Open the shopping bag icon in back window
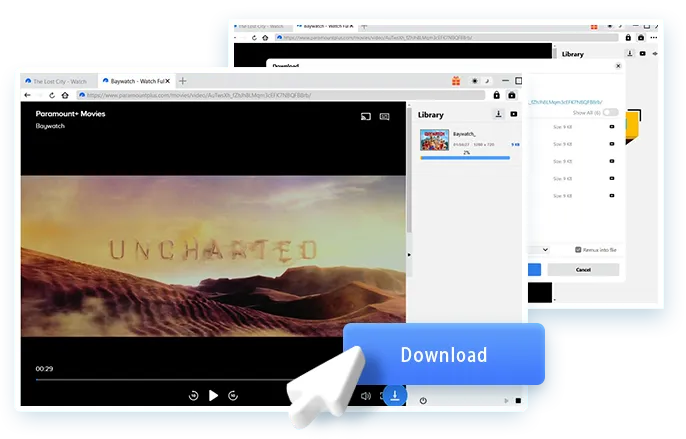Screen dimensions: 686x439 641,38
